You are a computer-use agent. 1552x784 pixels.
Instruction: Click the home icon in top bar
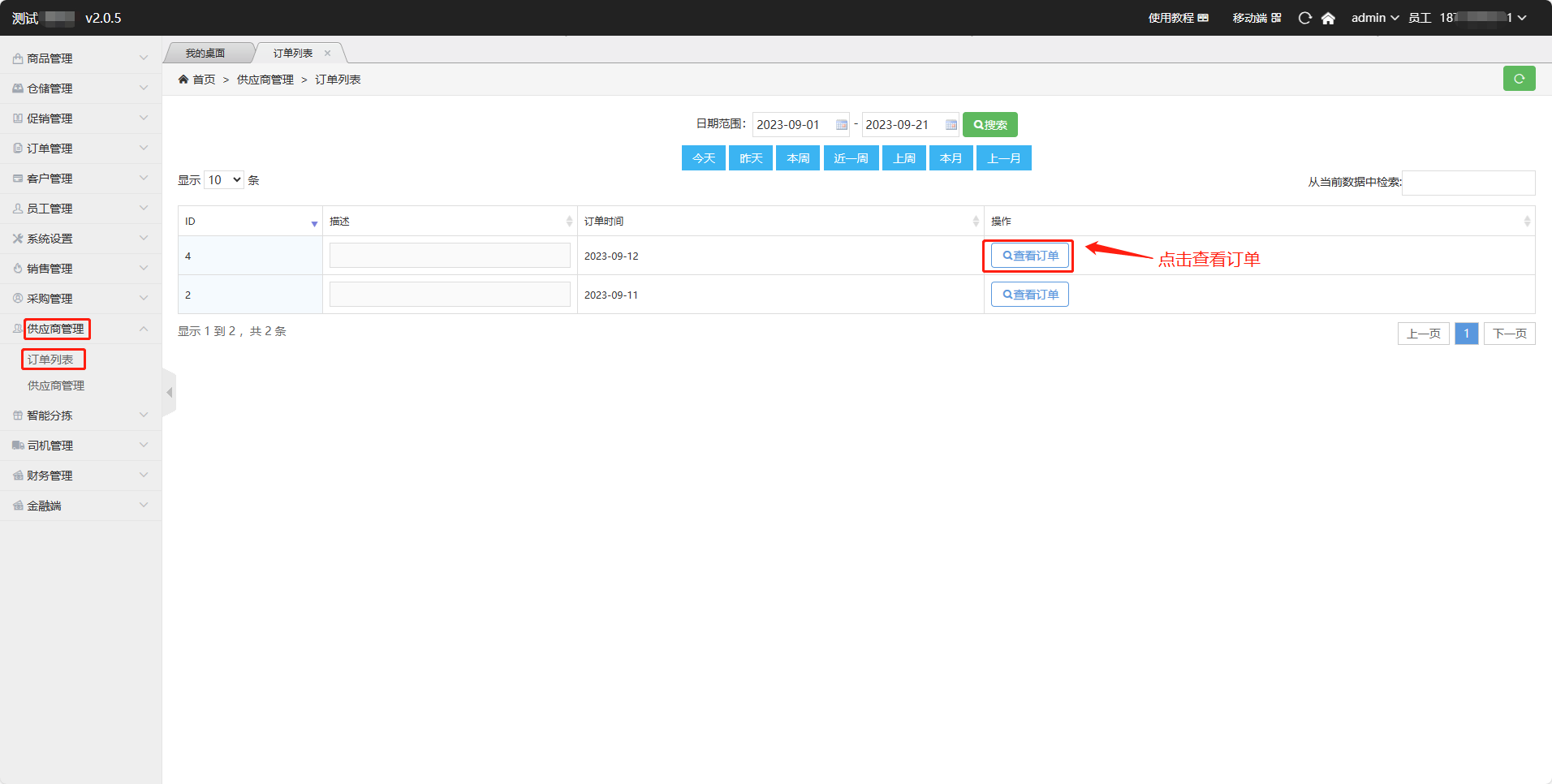1328,18
